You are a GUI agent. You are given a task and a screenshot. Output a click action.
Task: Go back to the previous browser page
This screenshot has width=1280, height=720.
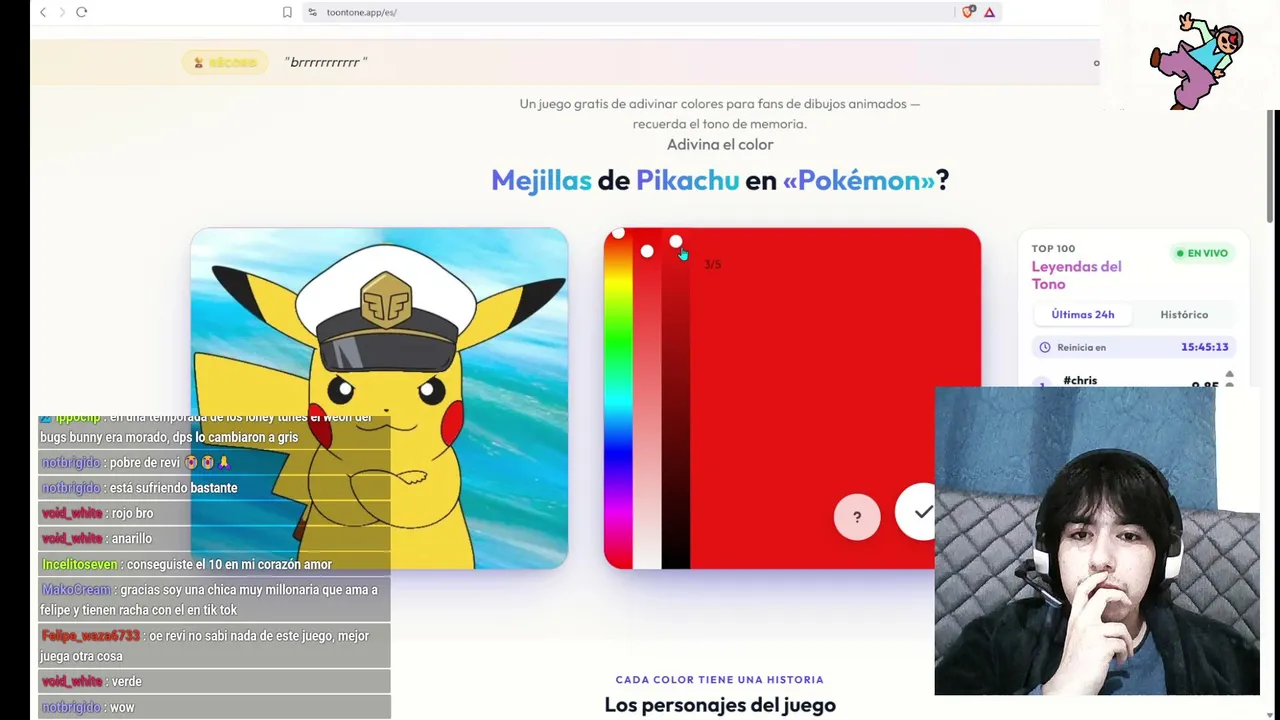[43, 12]
